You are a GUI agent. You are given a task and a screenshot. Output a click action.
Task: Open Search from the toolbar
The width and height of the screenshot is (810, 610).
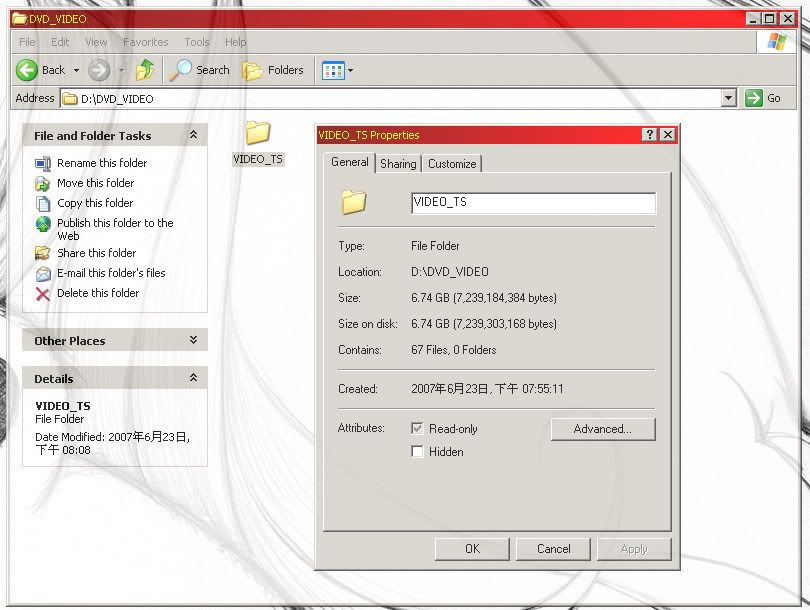click(x=199, y=70)
